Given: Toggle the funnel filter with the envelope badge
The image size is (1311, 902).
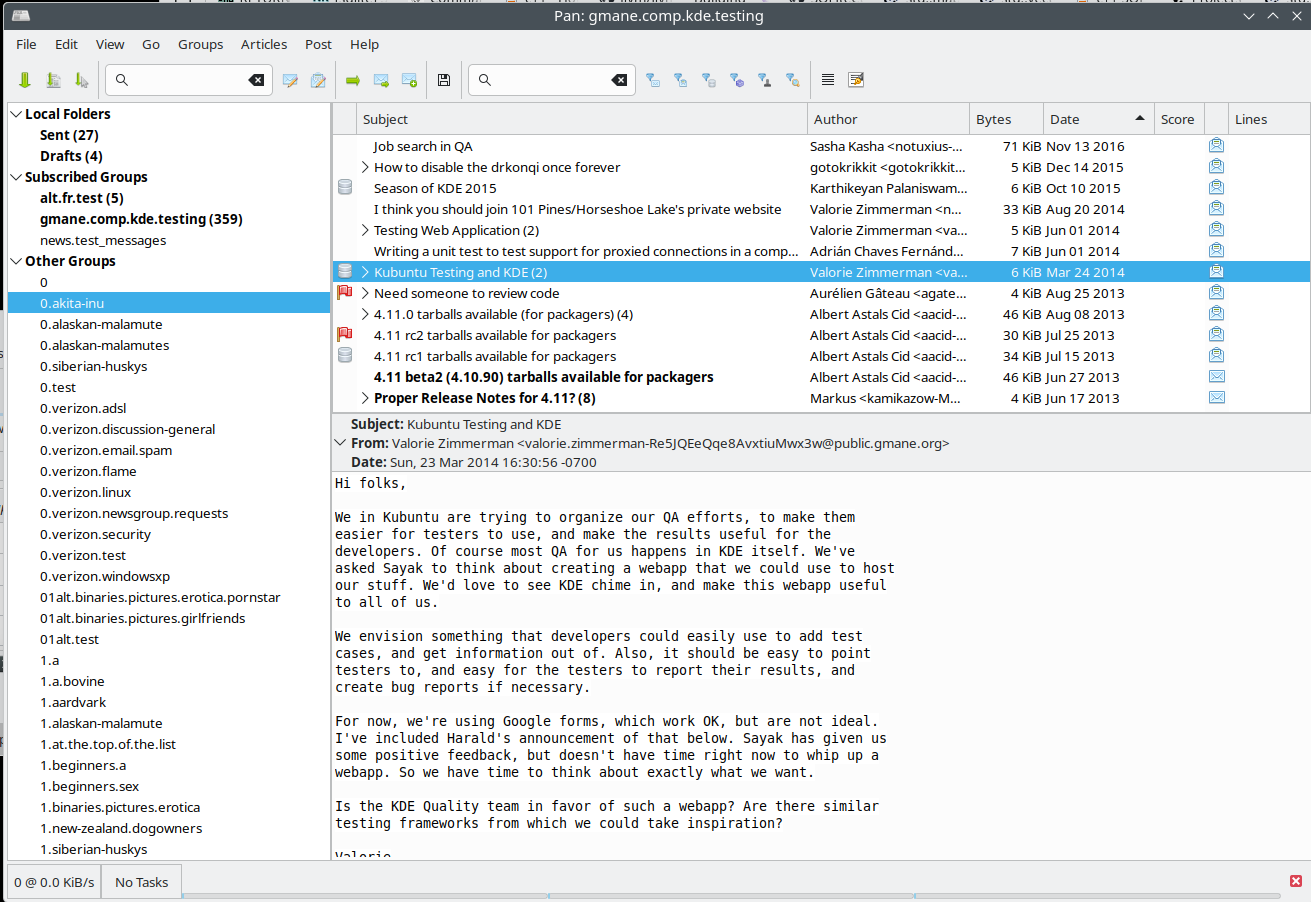Looking at the screenshot, I should (652, 80).
